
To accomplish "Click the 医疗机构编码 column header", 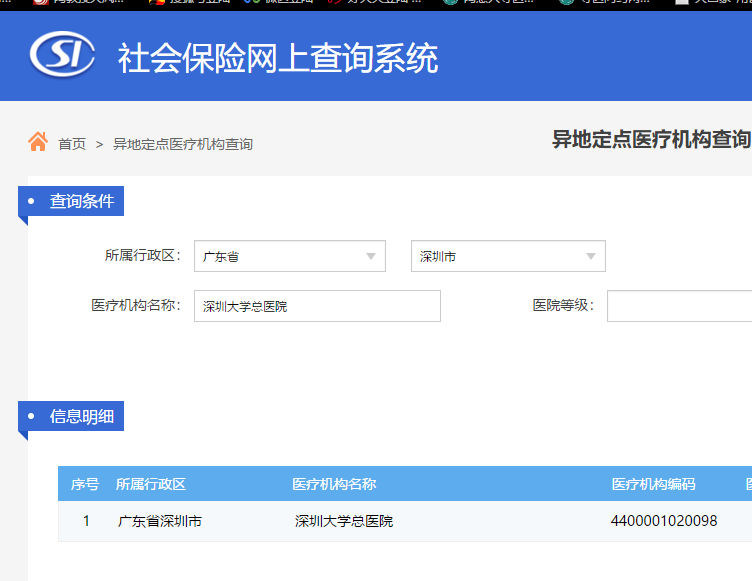I will 653,484.
